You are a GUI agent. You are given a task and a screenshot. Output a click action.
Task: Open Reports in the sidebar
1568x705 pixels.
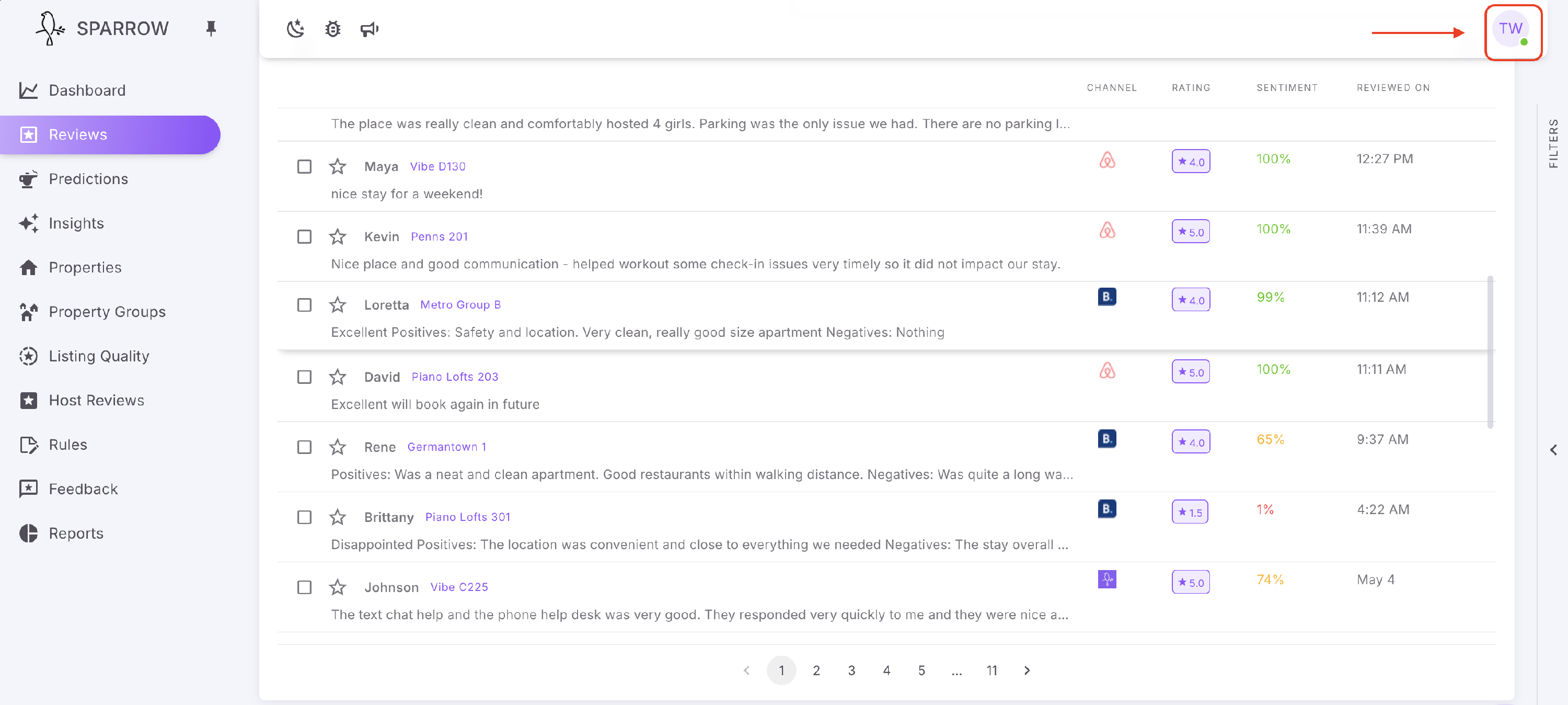tap(110, 533)
